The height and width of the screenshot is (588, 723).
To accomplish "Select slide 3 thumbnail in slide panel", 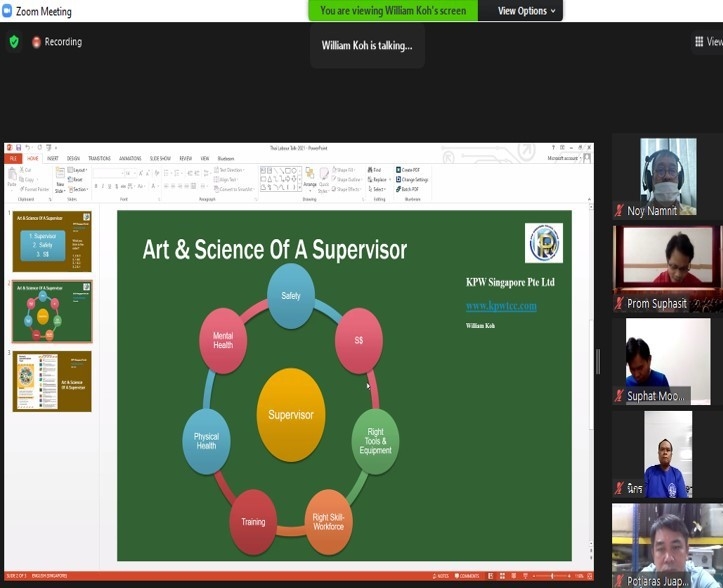I will click(x=52, y=380).
